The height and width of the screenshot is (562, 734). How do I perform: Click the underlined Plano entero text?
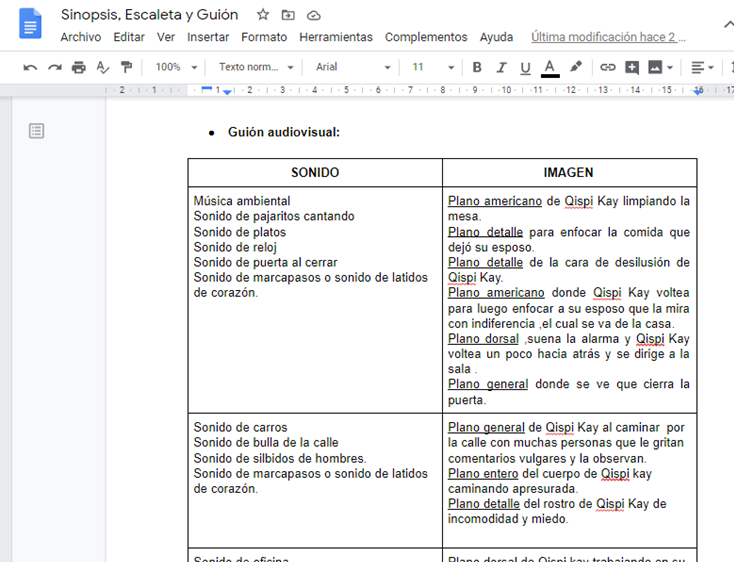pos(483,474)
